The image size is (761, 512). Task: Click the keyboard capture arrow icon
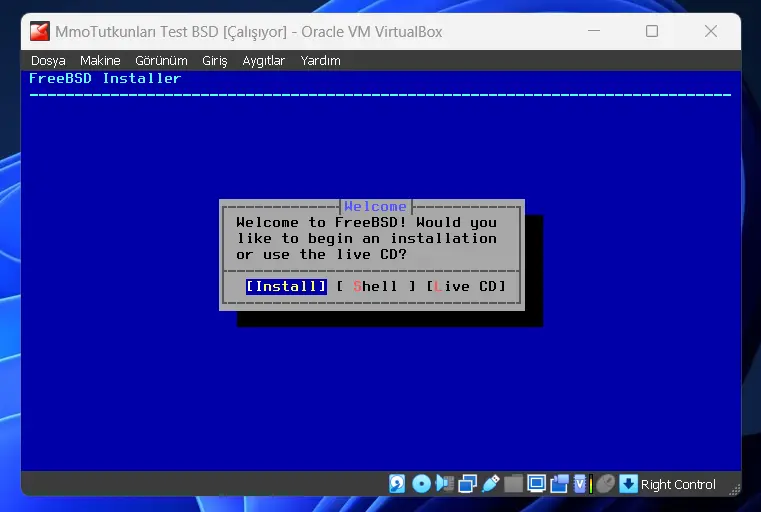[x=629, y=484]
